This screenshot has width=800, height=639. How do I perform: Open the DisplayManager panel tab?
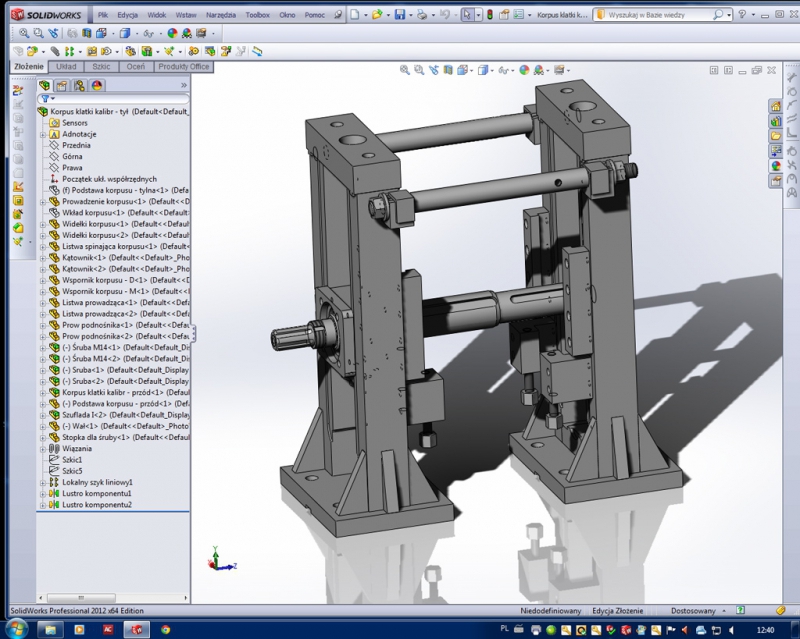point(95,86)
